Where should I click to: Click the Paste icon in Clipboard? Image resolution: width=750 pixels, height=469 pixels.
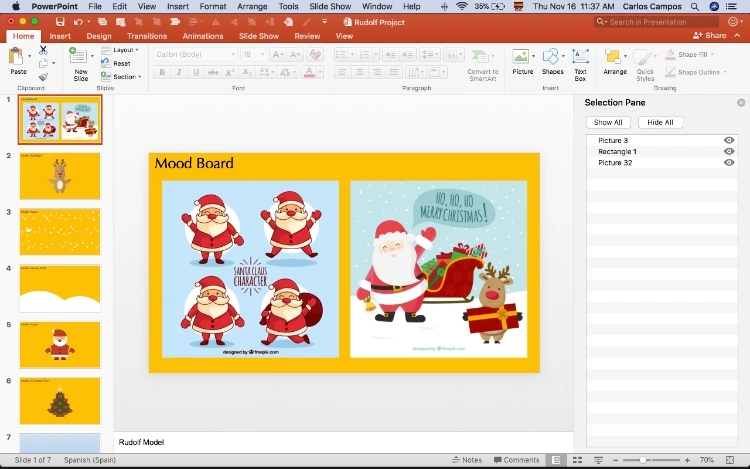17,58
